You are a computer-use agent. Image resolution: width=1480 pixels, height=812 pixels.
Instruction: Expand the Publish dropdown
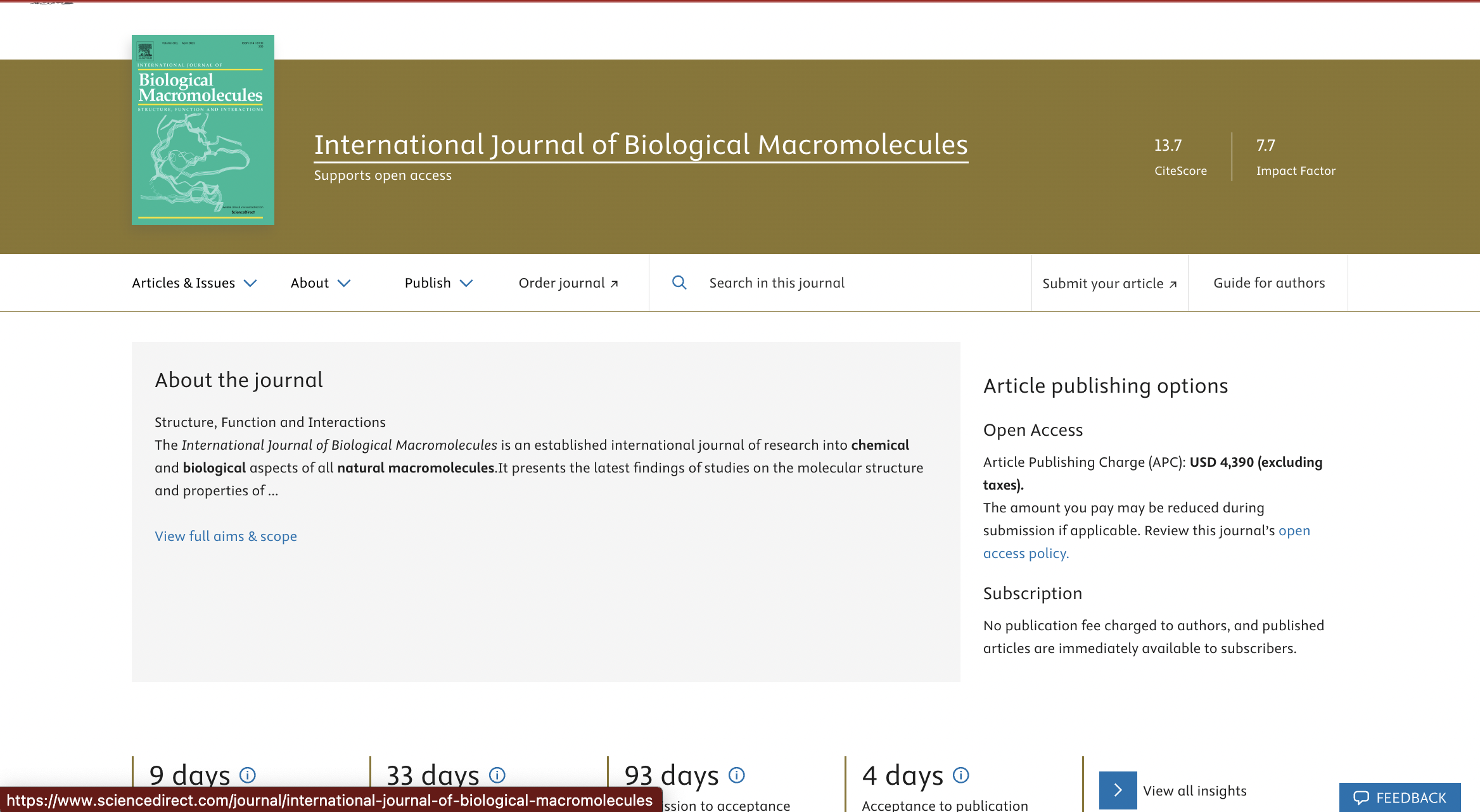point(438,283)
